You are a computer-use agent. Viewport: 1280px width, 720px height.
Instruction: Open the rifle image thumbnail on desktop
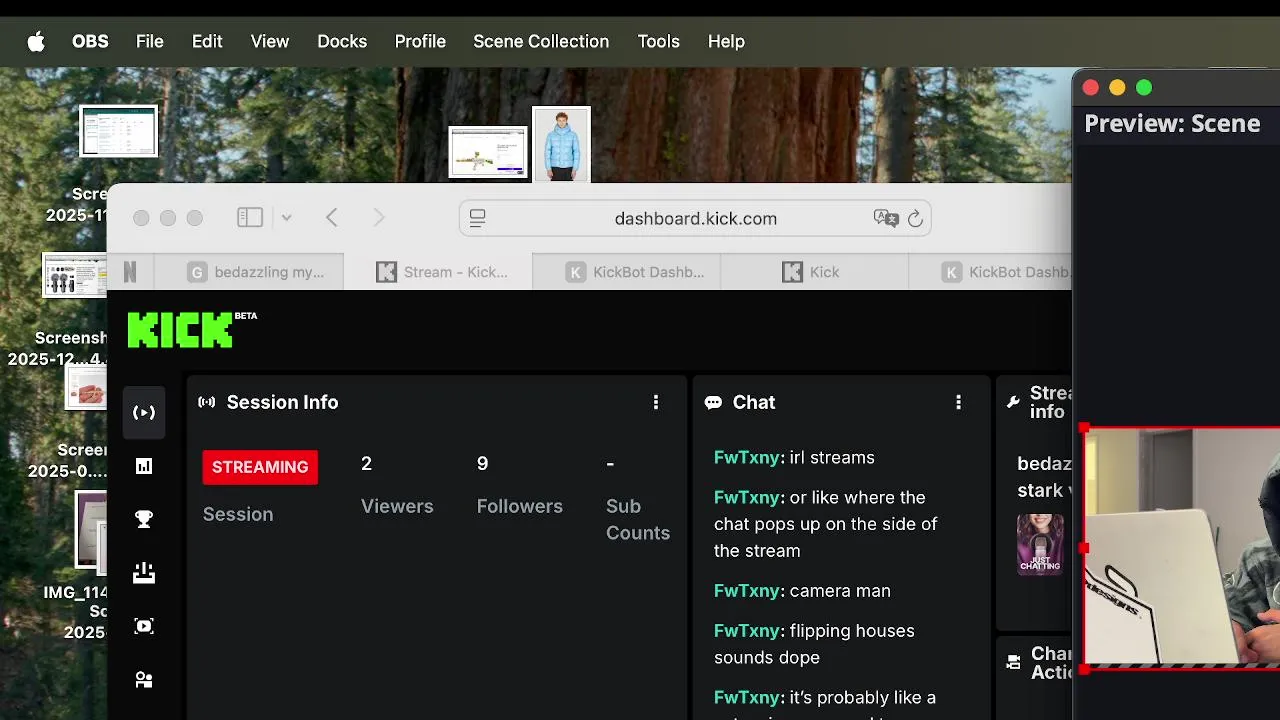point(488,152)
